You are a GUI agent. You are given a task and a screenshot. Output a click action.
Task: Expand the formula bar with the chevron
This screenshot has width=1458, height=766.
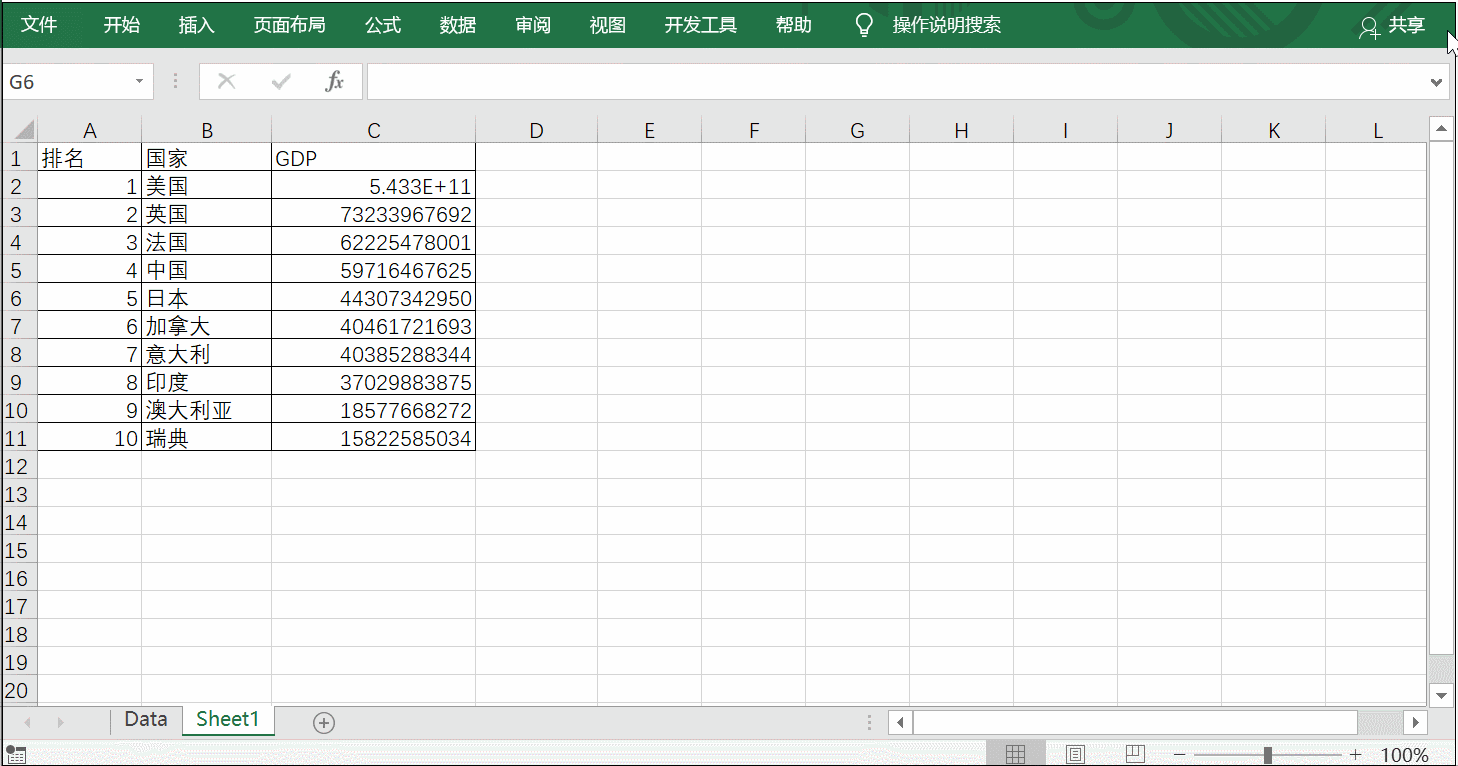1437,81
